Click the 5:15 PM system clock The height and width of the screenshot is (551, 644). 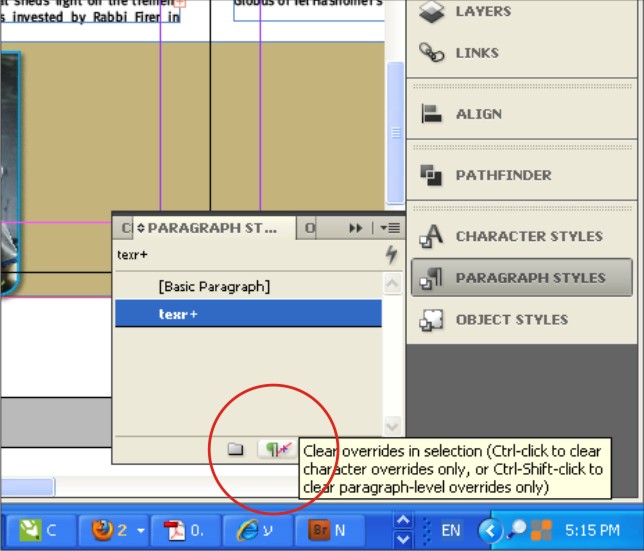(x=592, y=530)
